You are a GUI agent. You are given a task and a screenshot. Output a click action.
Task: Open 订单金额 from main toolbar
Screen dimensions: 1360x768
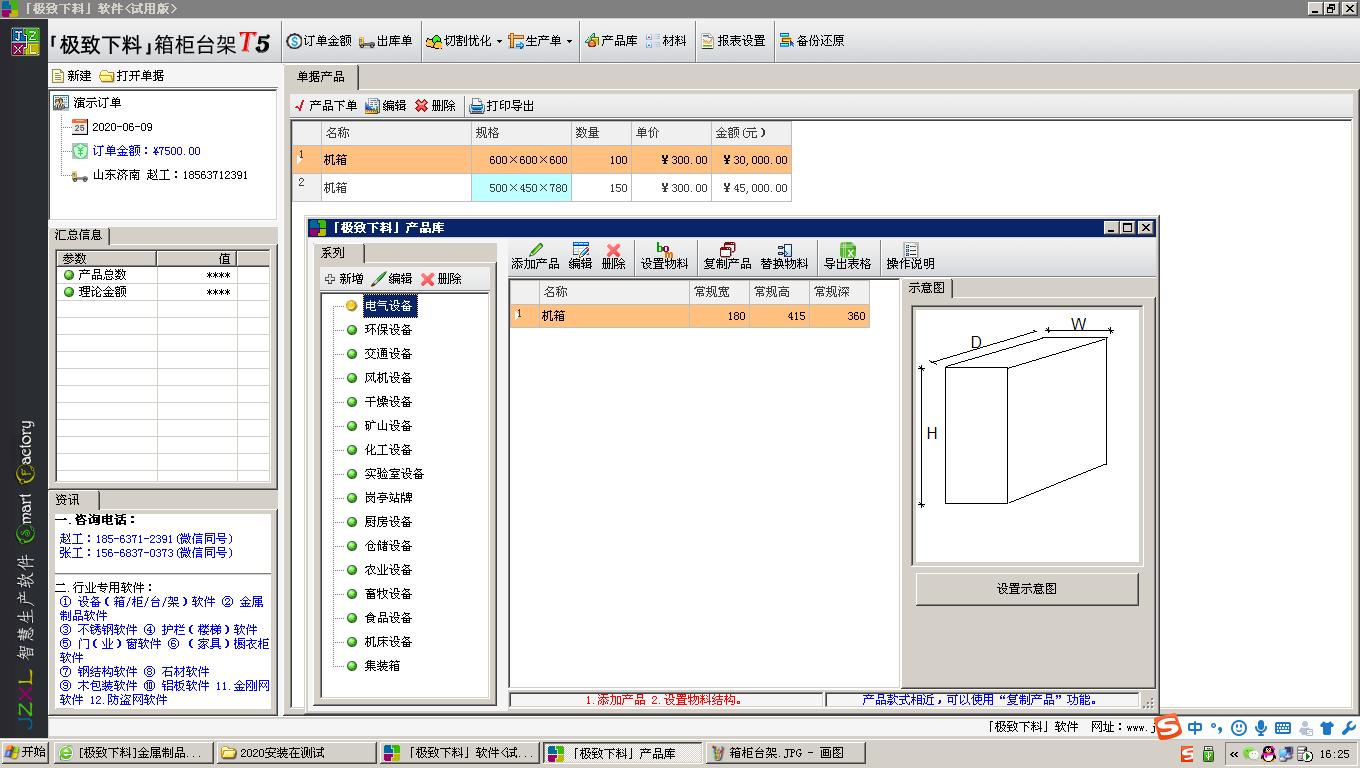point(318,41)
